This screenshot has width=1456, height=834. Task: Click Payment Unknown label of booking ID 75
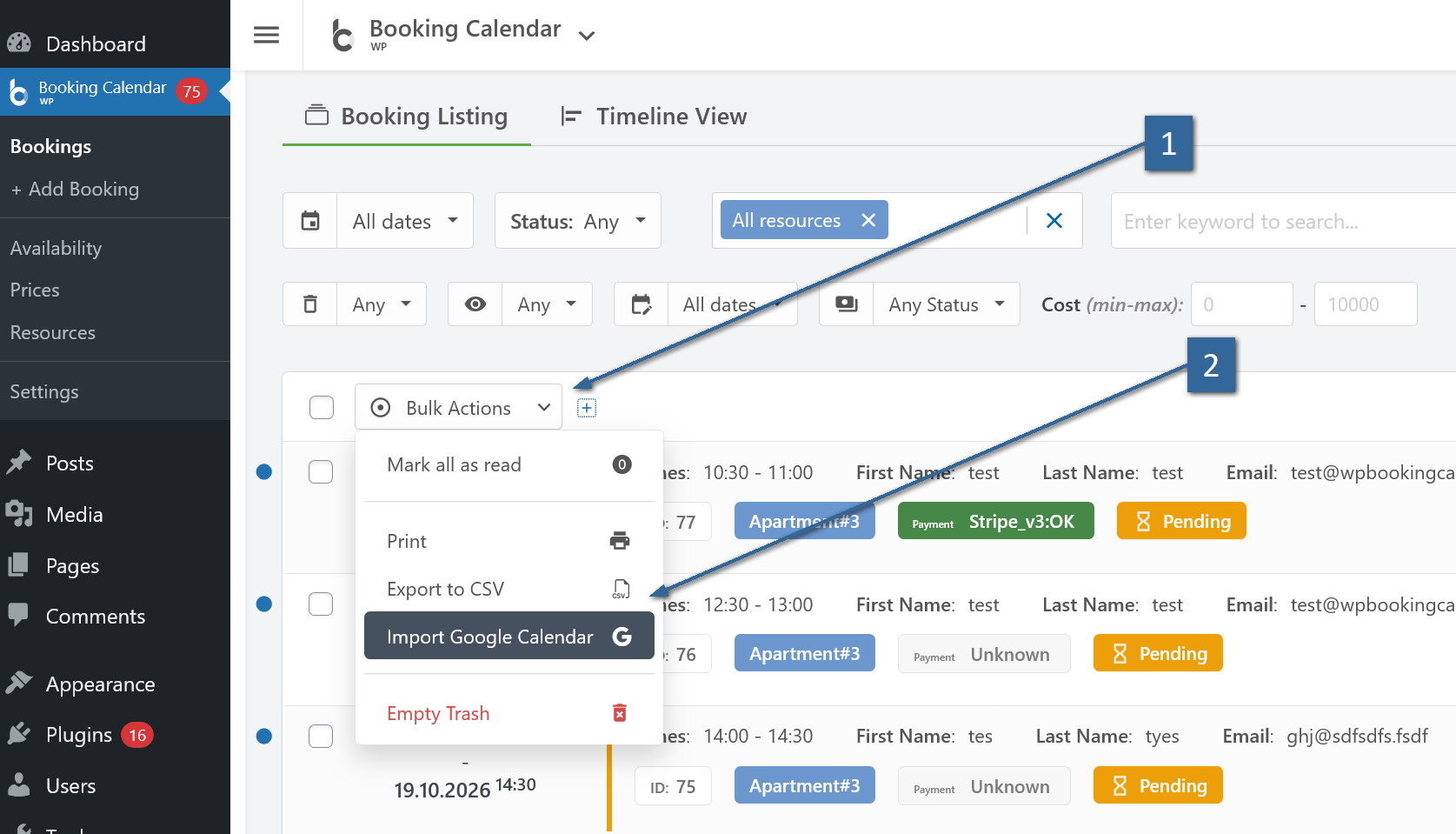[984, 786]
